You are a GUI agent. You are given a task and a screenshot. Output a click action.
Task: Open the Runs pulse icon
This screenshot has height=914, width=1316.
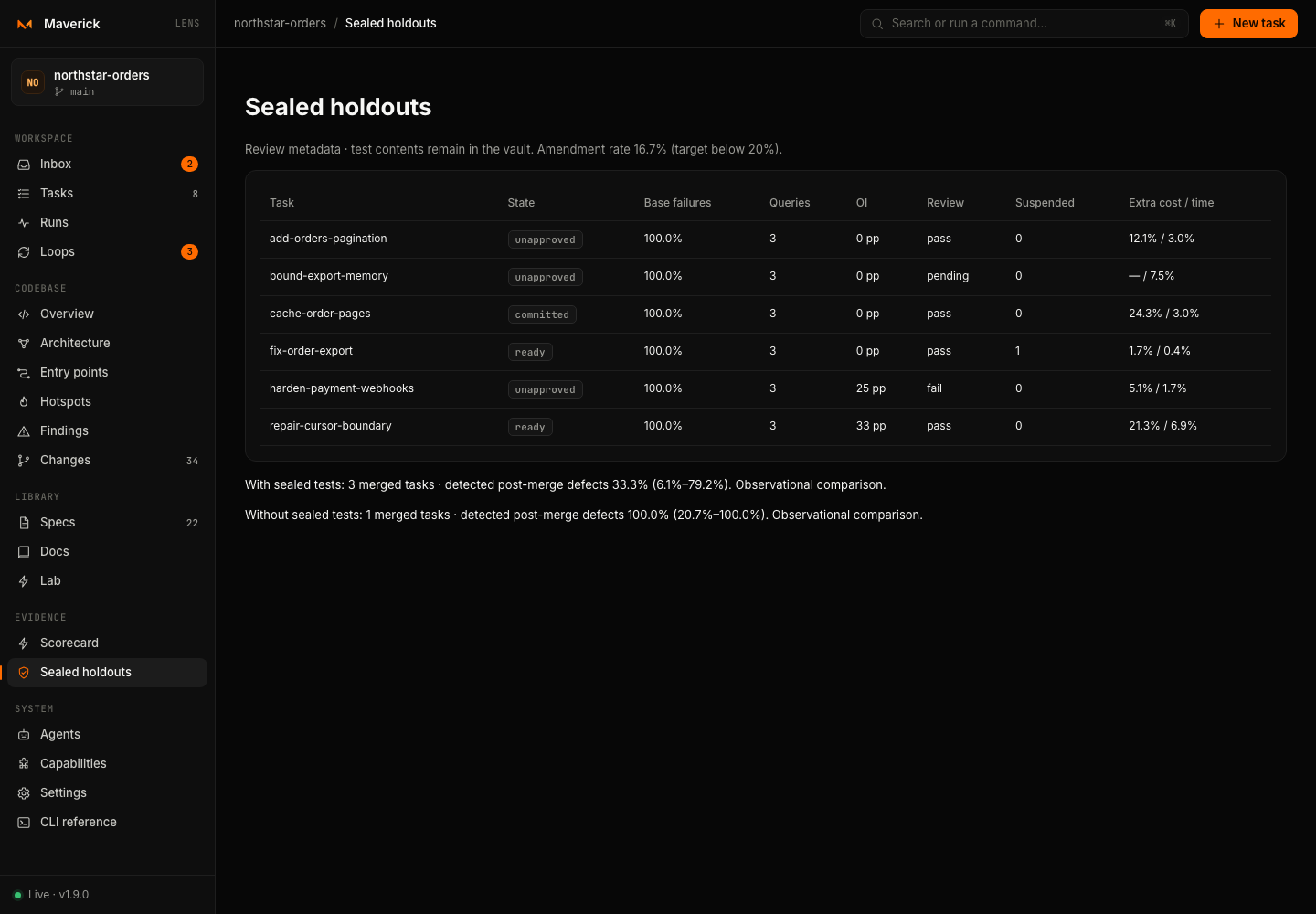[x=24, y=223]
